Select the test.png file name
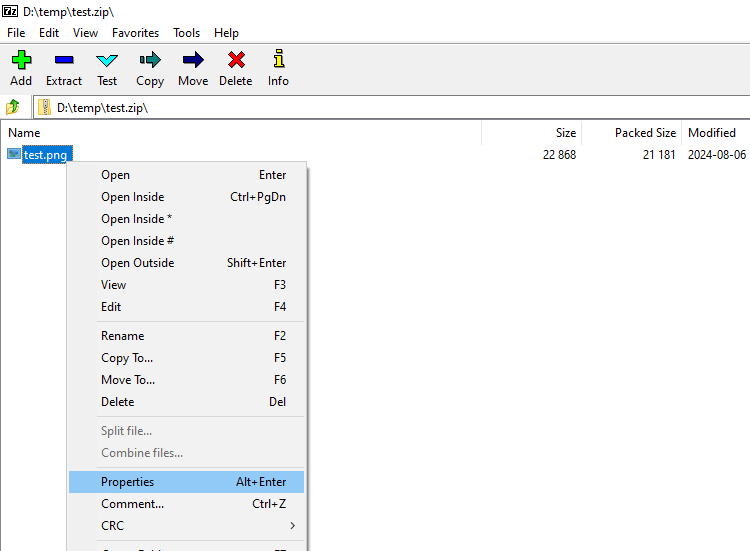Viewport: 750px width, 551px height. (45, 155)
